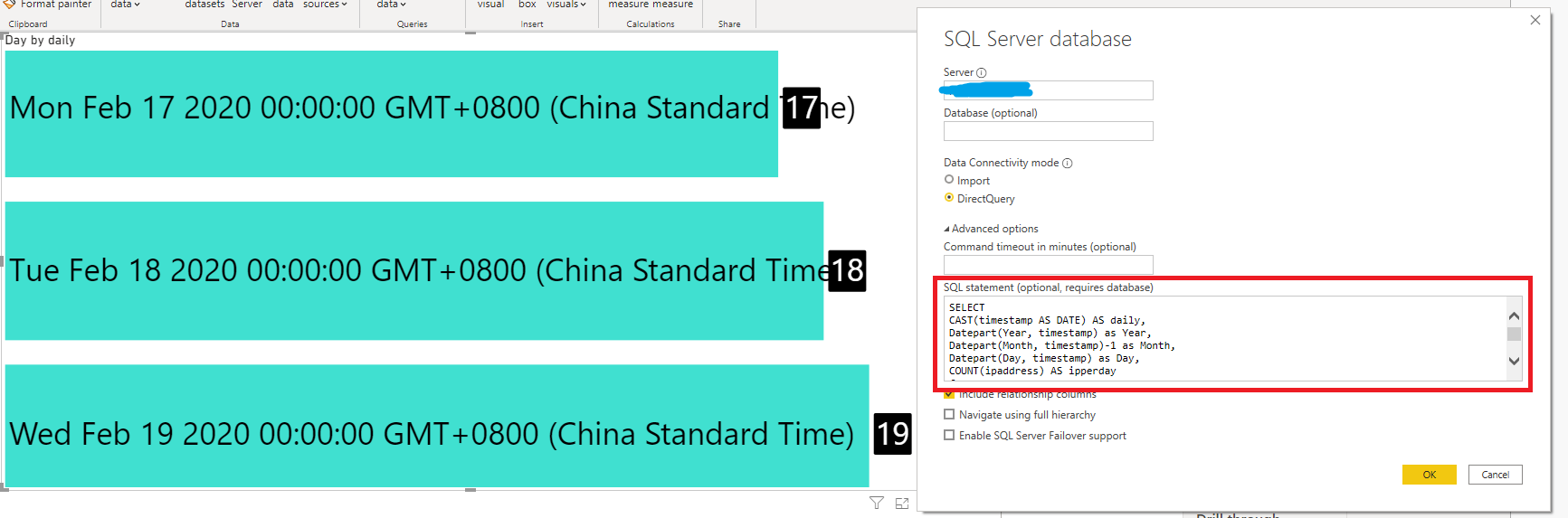Click the Cancel button
The width and height of the screenshot is (1568, 518).
click(x=1495, y=475)
